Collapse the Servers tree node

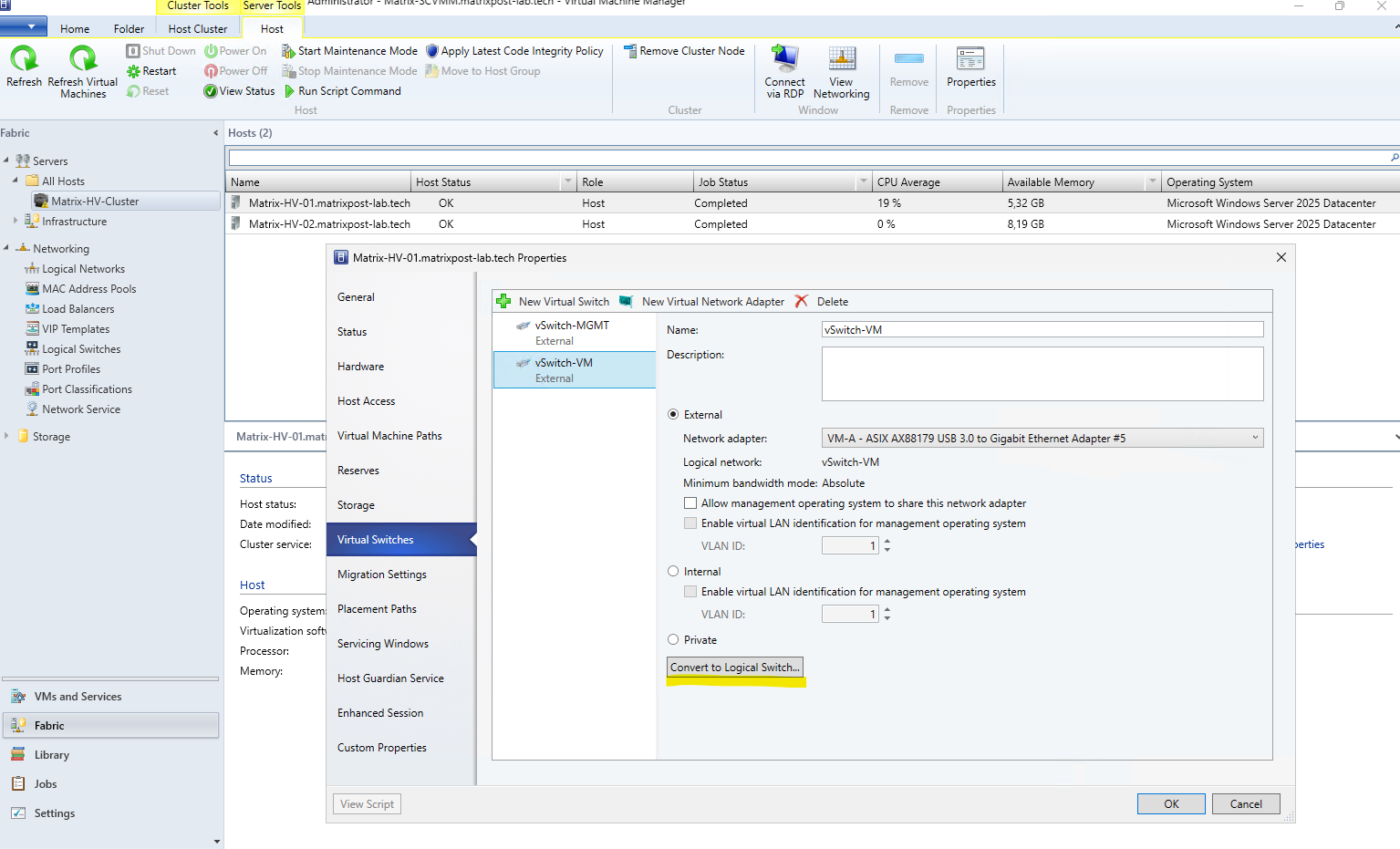click(6, 160)
